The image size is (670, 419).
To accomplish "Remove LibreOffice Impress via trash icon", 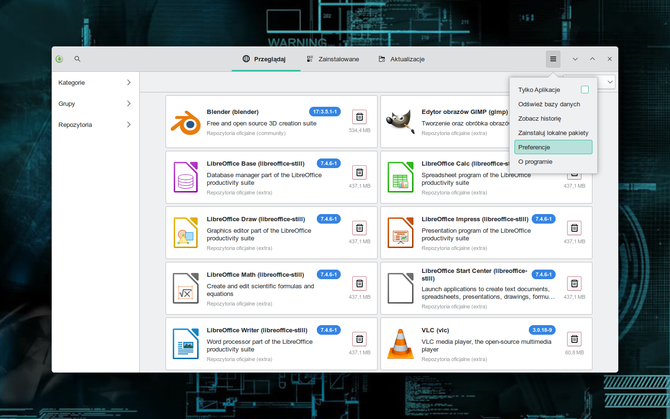I will pos(574,228).
